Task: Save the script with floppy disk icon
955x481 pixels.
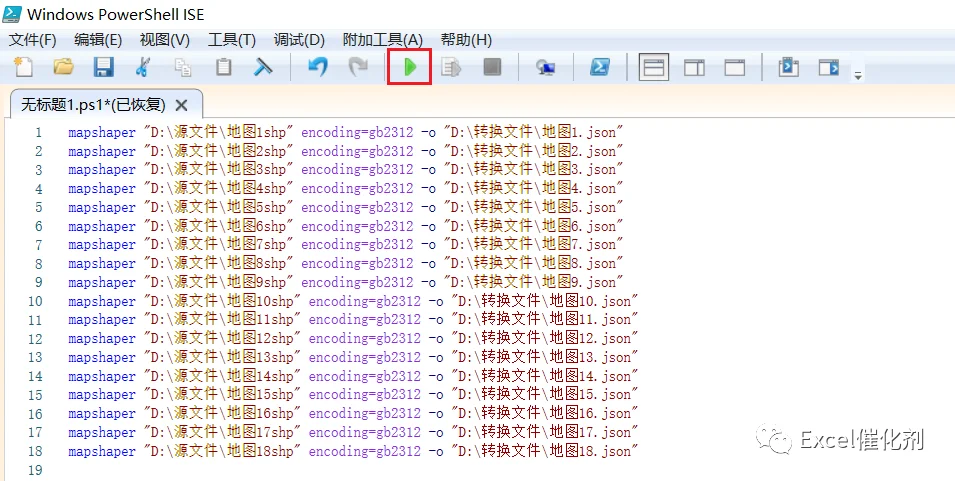Action: (104, 66)
